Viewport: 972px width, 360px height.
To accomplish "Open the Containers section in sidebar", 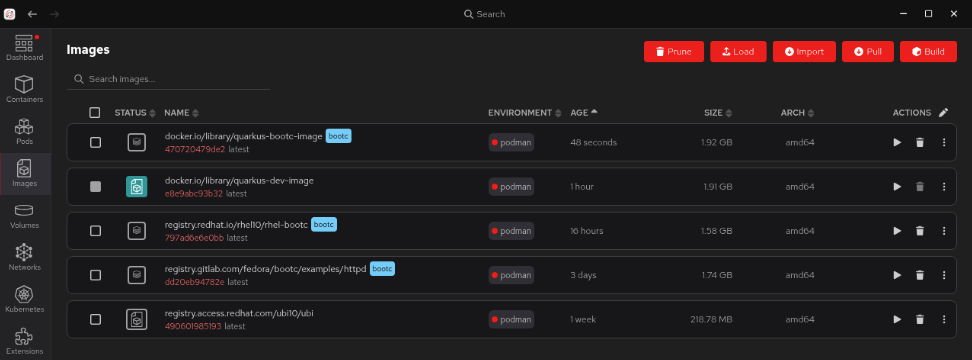I will pyautogui.click(x=25, y=89).
